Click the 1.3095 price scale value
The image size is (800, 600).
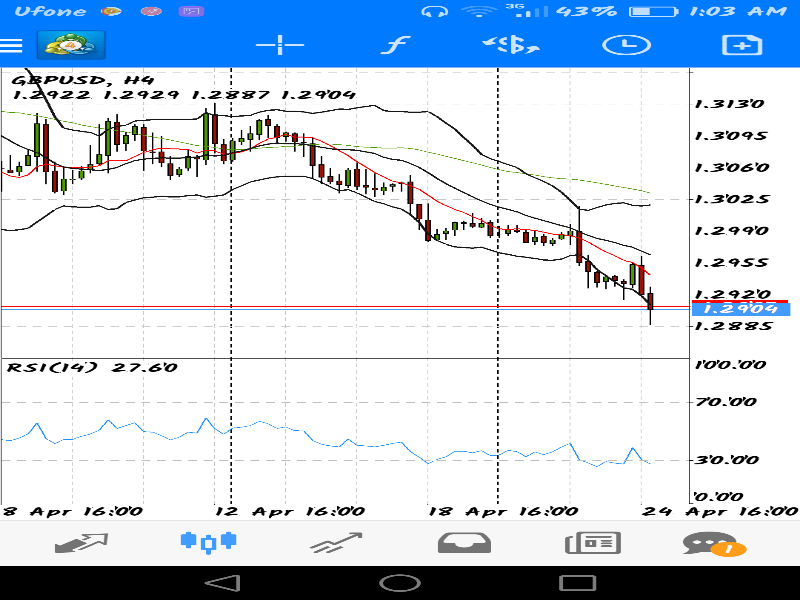(731, 136)
